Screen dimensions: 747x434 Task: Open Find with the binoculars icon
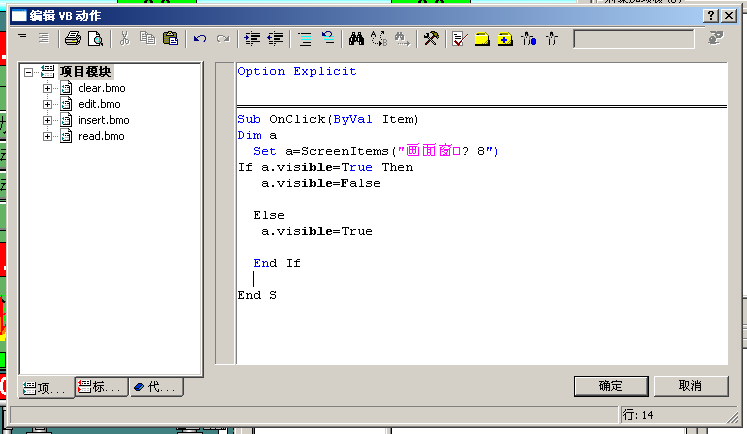click(x=356, y=39)
